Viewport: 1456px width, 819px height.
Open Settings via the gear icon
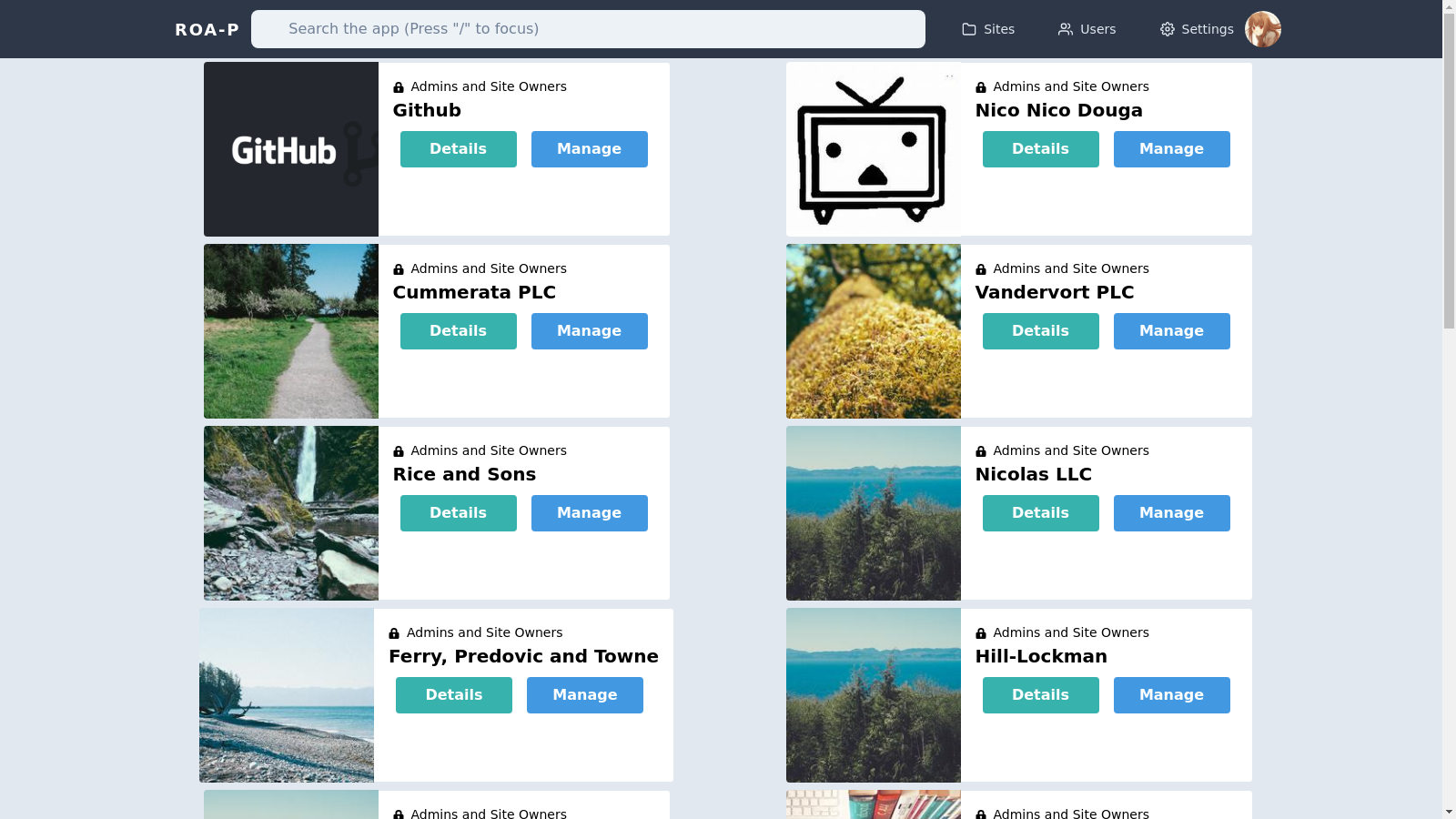[x=1166, y=29]
